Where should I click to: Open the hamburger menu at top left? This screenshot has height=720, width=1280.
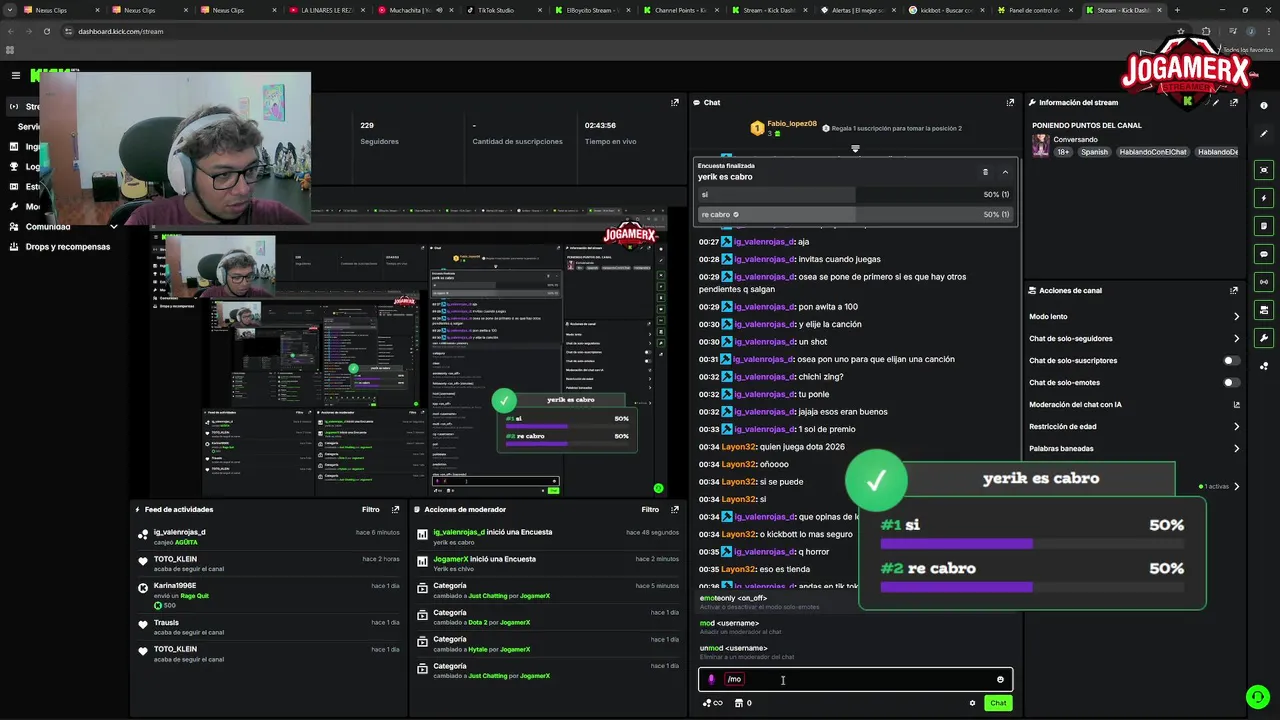tap(15, 75)
